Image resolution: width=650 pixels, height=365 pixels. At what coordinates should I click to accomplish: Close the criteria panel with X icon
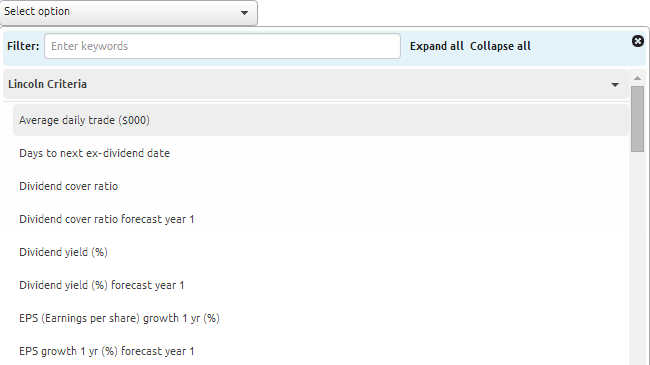point(638,41)
